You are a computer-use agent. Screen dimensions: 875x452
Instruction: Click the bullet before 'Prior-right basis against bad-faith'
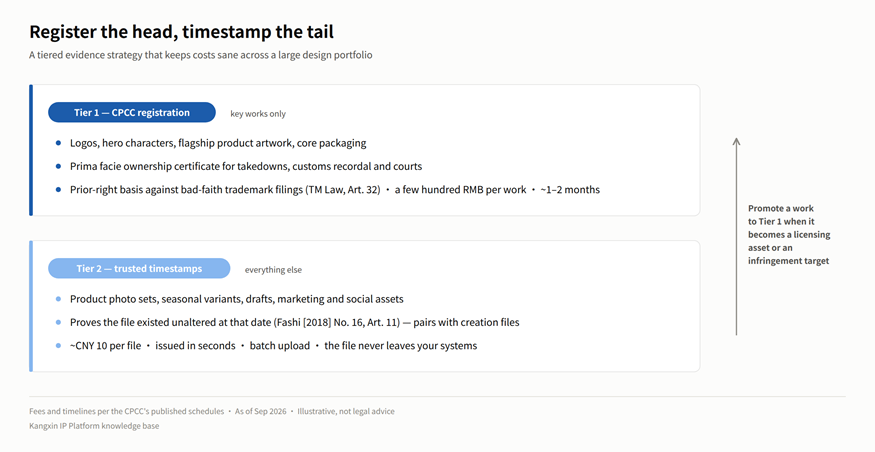(59, 190)
